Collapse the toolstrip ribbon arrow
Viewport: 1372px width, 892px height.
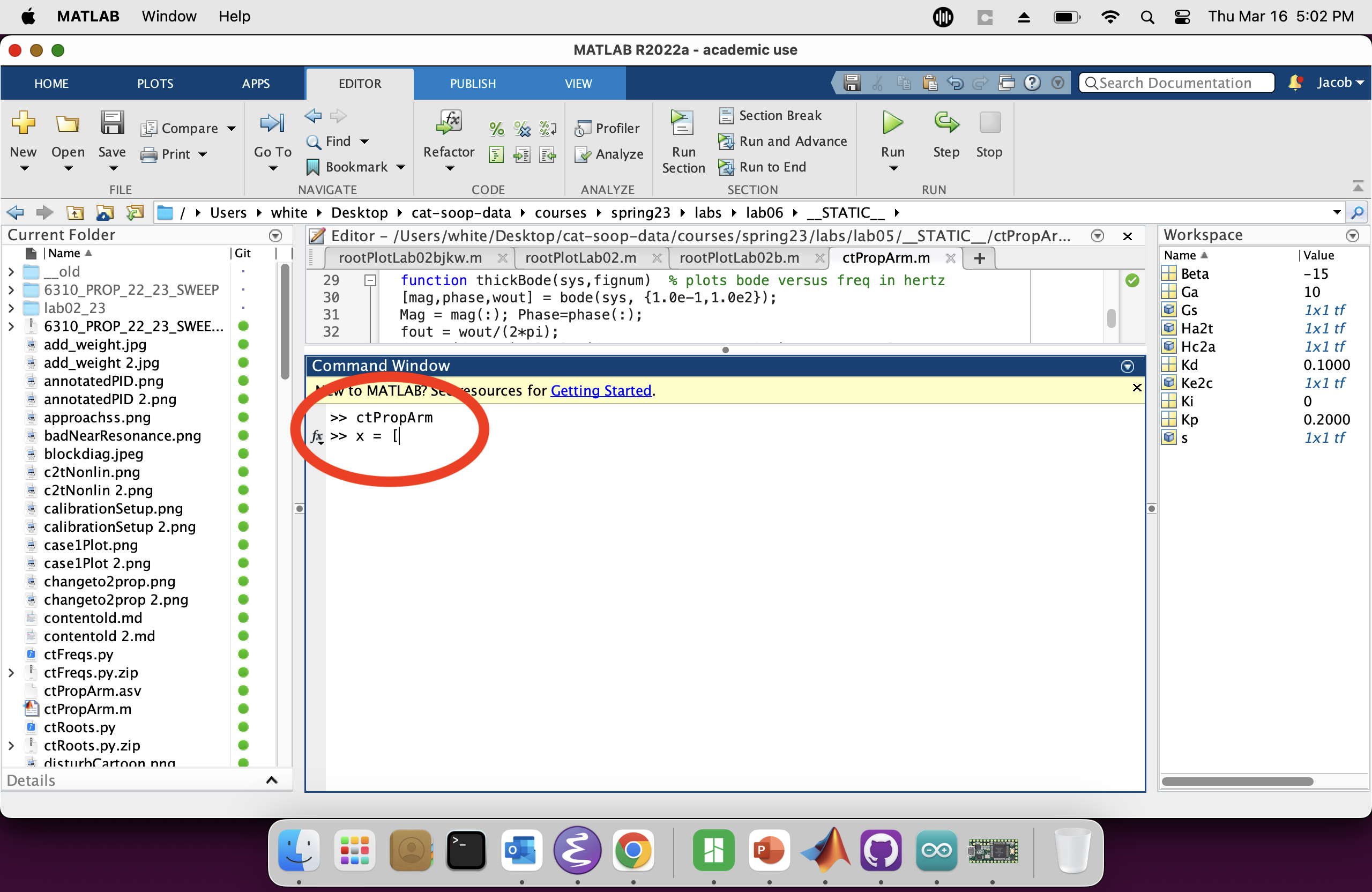pos(1357,185)
